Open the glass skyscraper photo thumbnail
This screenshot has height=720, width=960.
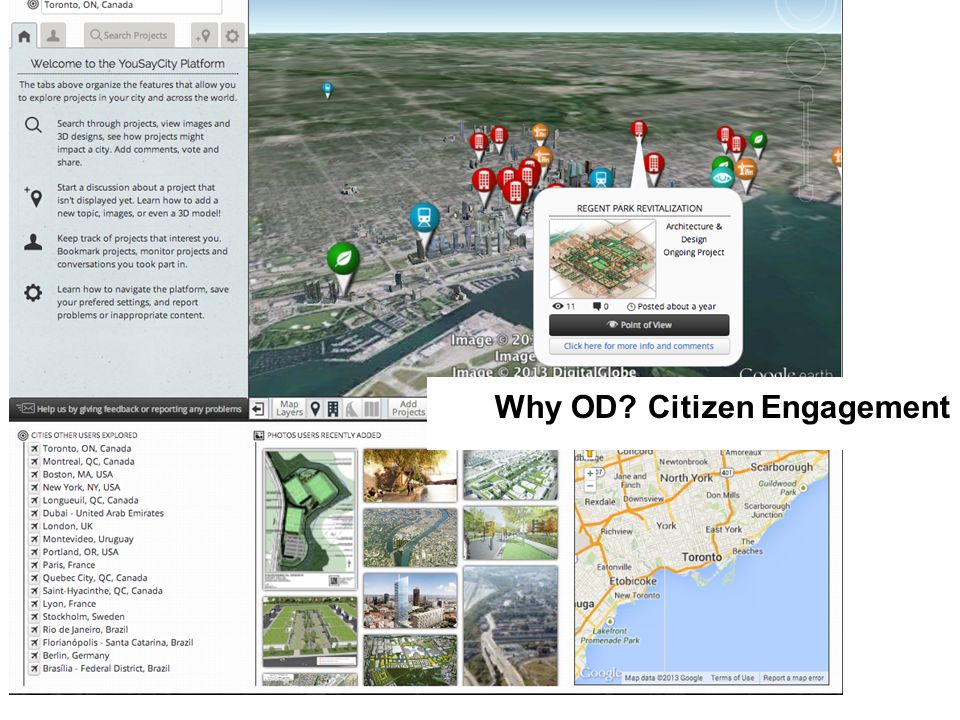(410, 602)
